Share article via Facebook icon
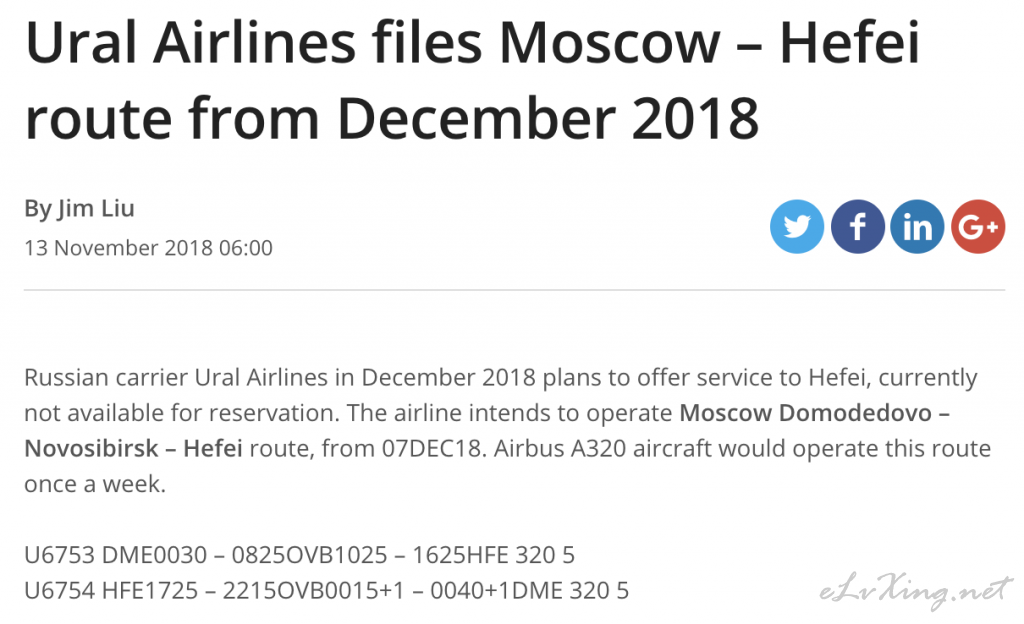Image resolution: width=1024 pixels, height=624 pixels. [x=857, y=226]
